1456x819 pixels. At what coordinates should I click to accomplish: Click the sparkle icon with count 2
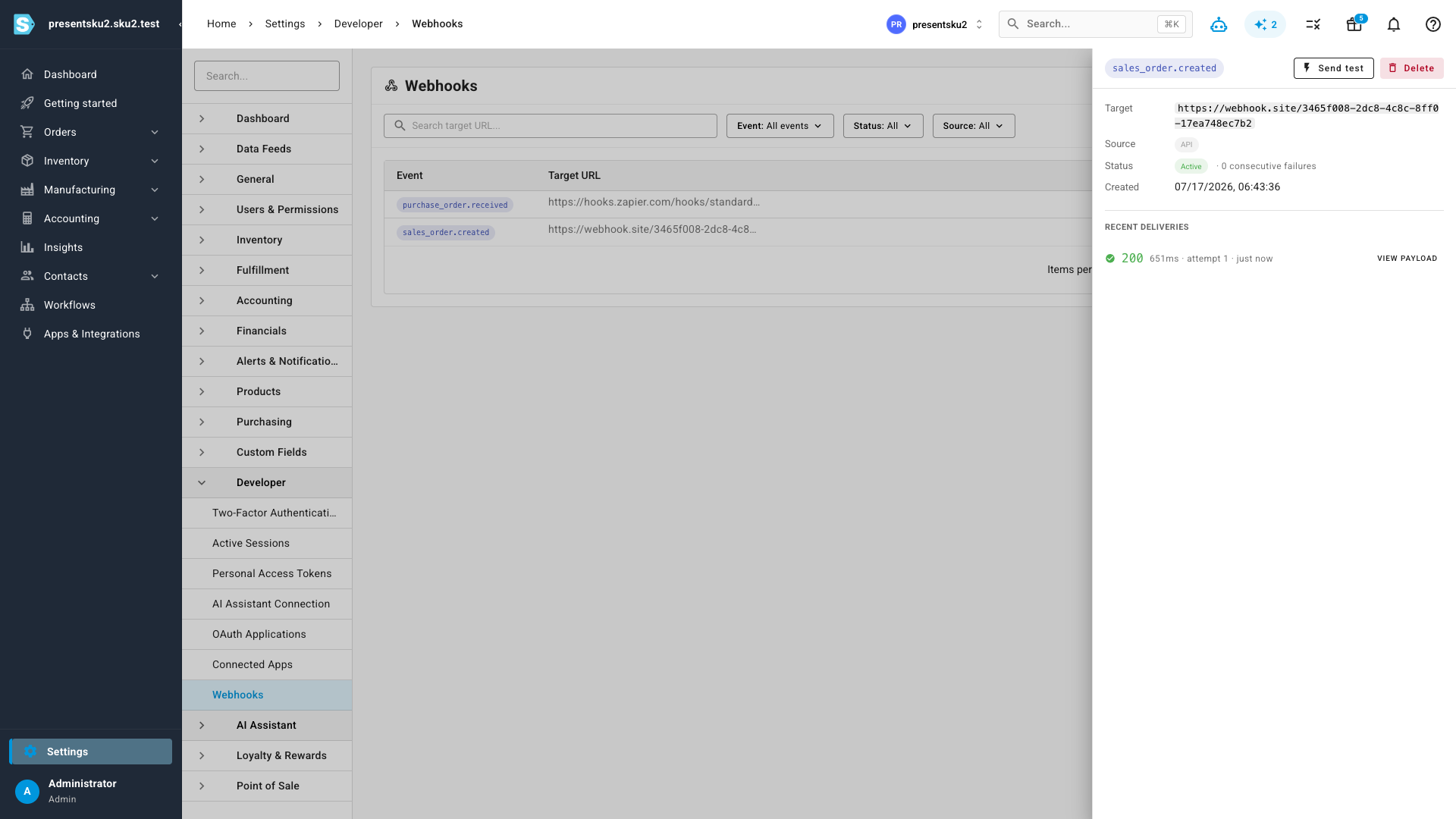(x=1265, y=24)
